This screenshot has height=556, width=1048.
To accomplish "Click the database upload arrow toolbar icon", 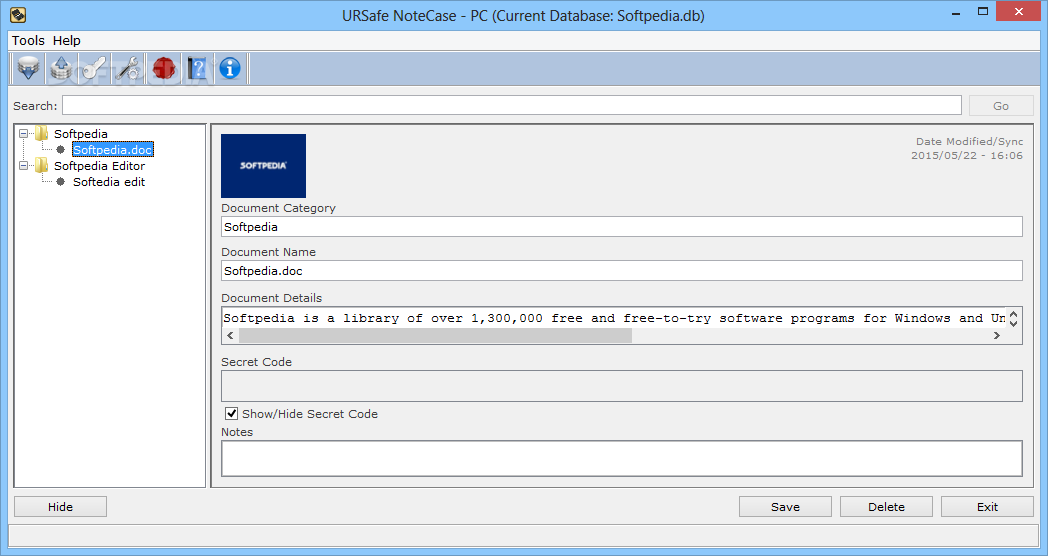I will click(61, 68).
